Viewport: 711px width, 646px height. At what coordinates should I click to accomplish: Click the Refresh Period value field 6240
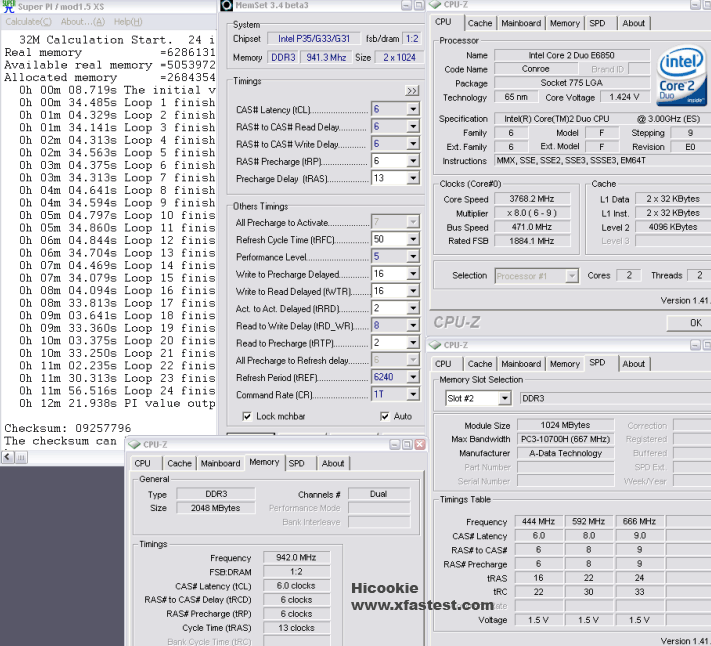click(389, 377)
